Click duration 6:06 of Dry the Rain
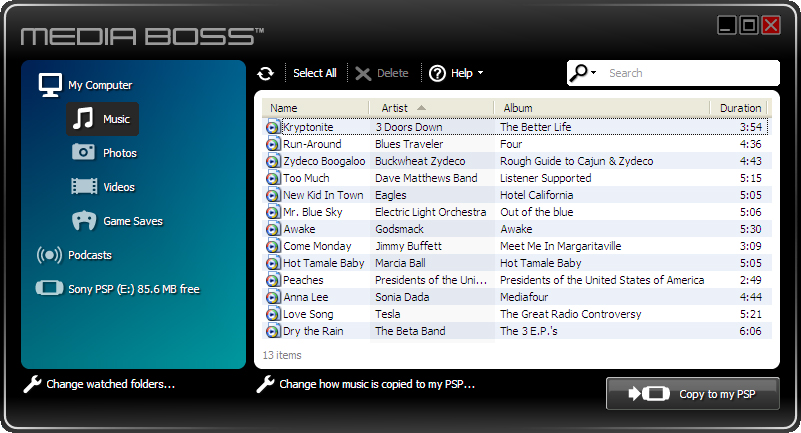 [x=750, y=331]
